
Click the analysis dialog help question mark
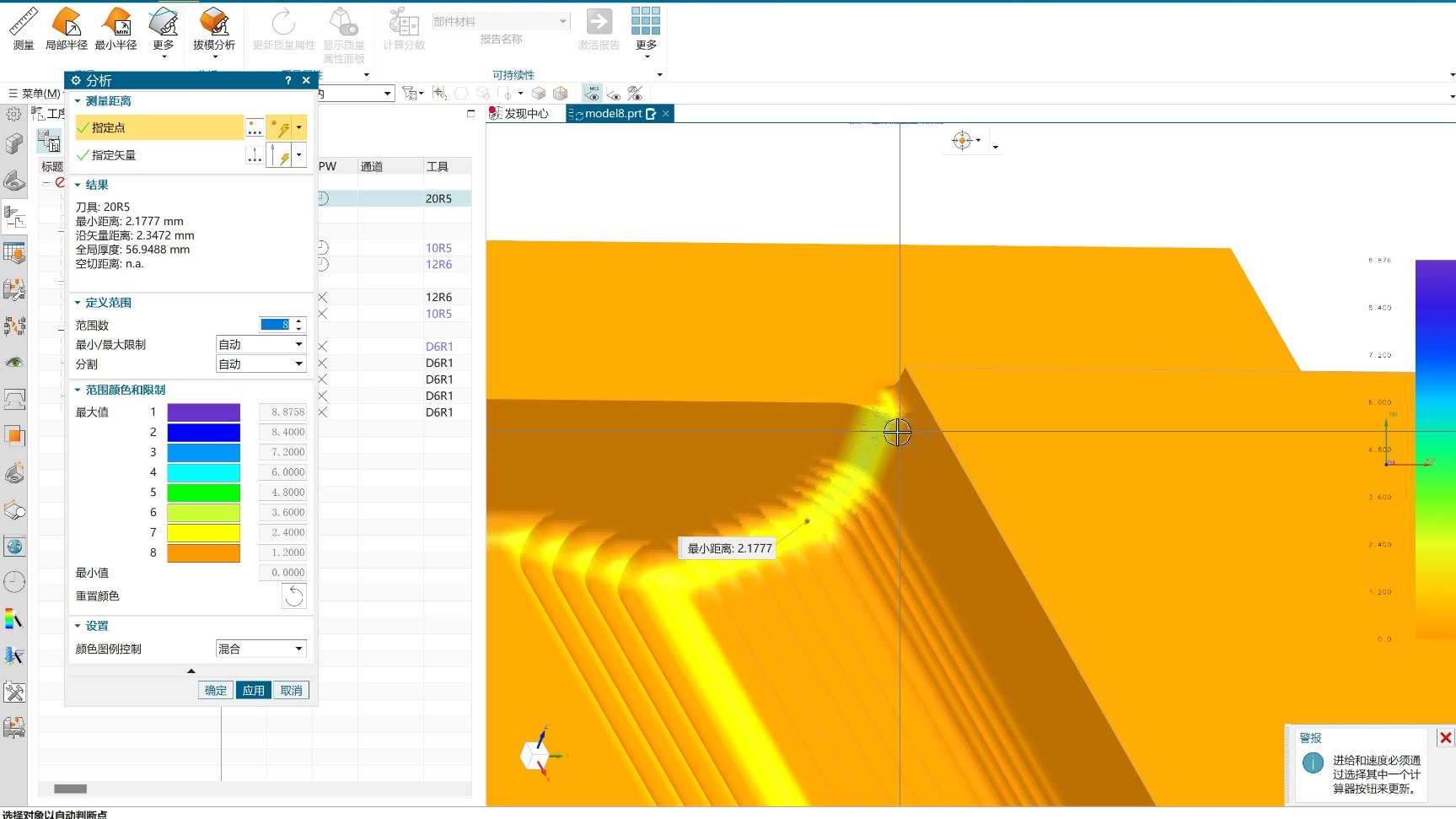288,80
